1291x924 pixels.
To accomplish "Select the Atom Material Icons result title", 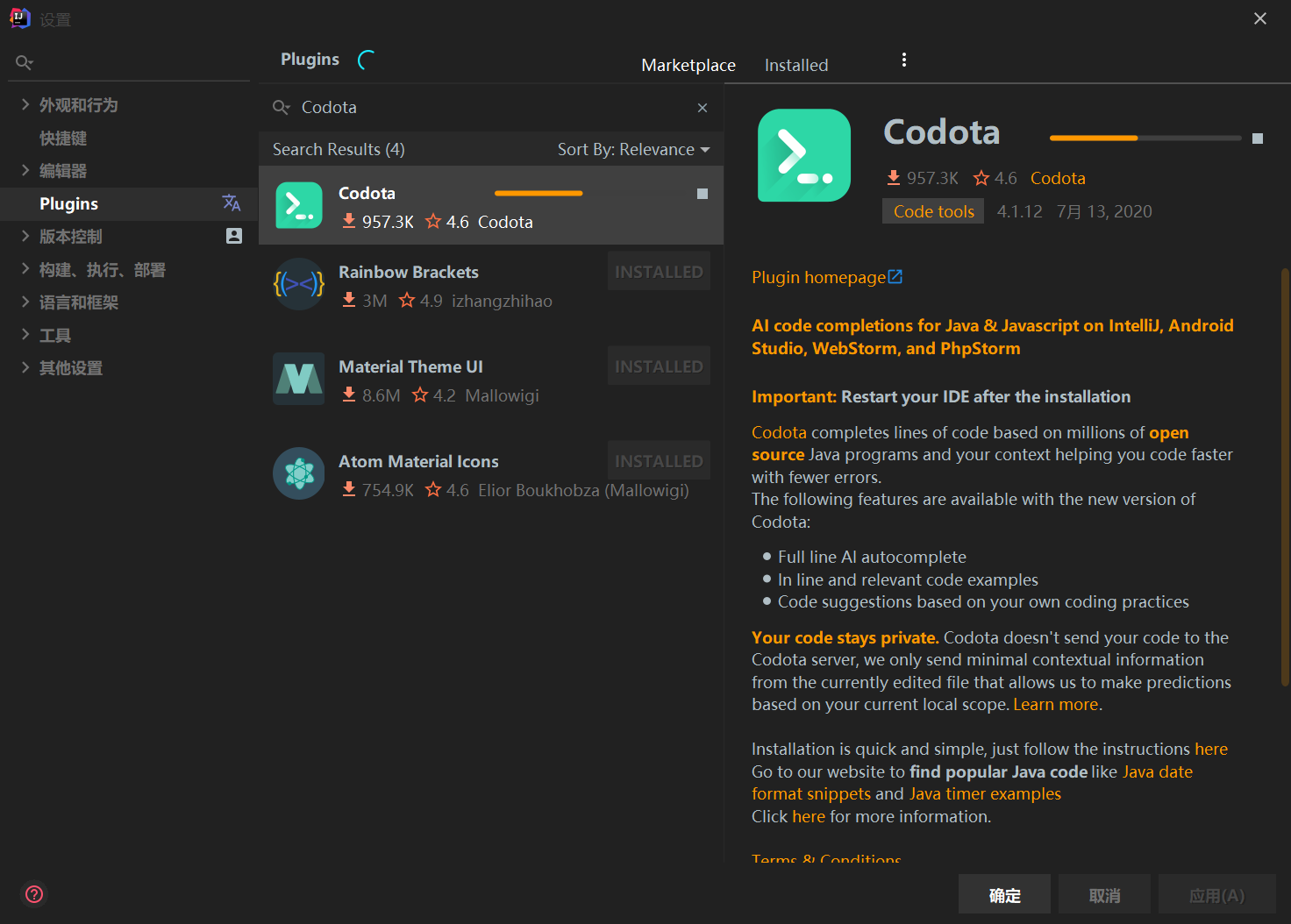I will click(418, 461).
